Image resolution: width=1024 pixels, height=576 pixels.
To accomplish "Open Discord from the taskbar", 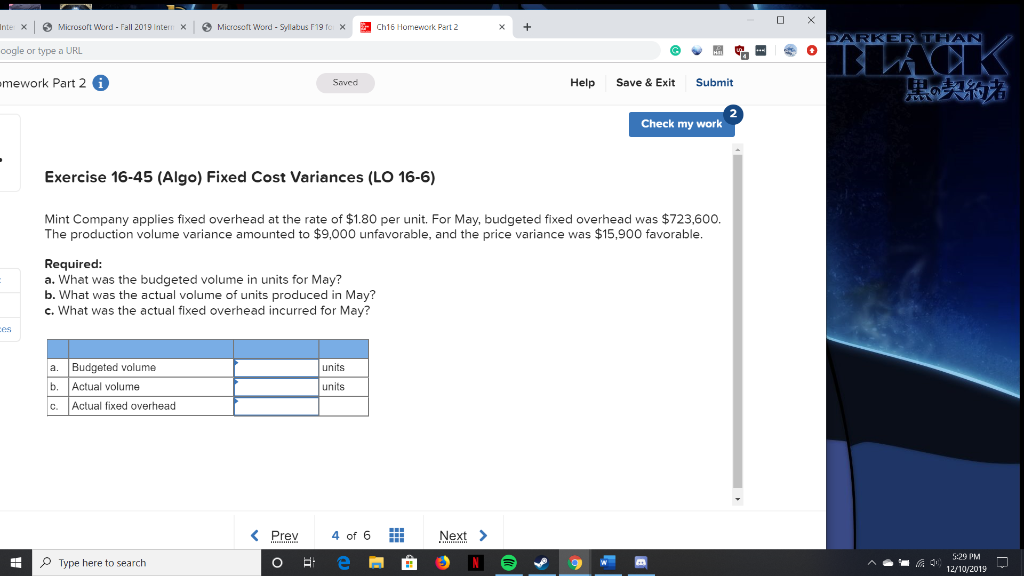I will (x=641, y=562).
